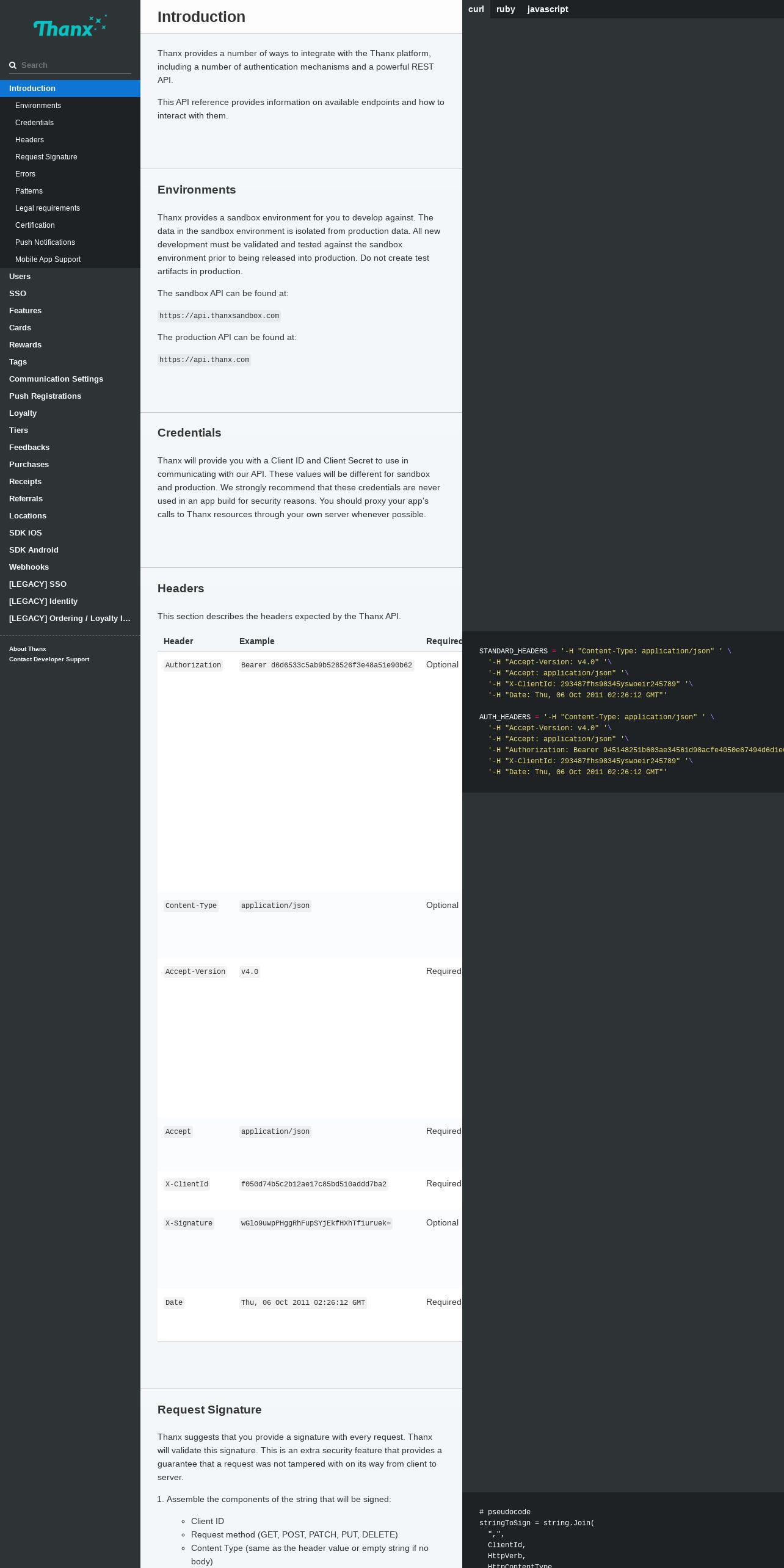The width and height of the screenshot is (784, 1568).
Task: Click the Bearer token example value
Action: point(327,666)
